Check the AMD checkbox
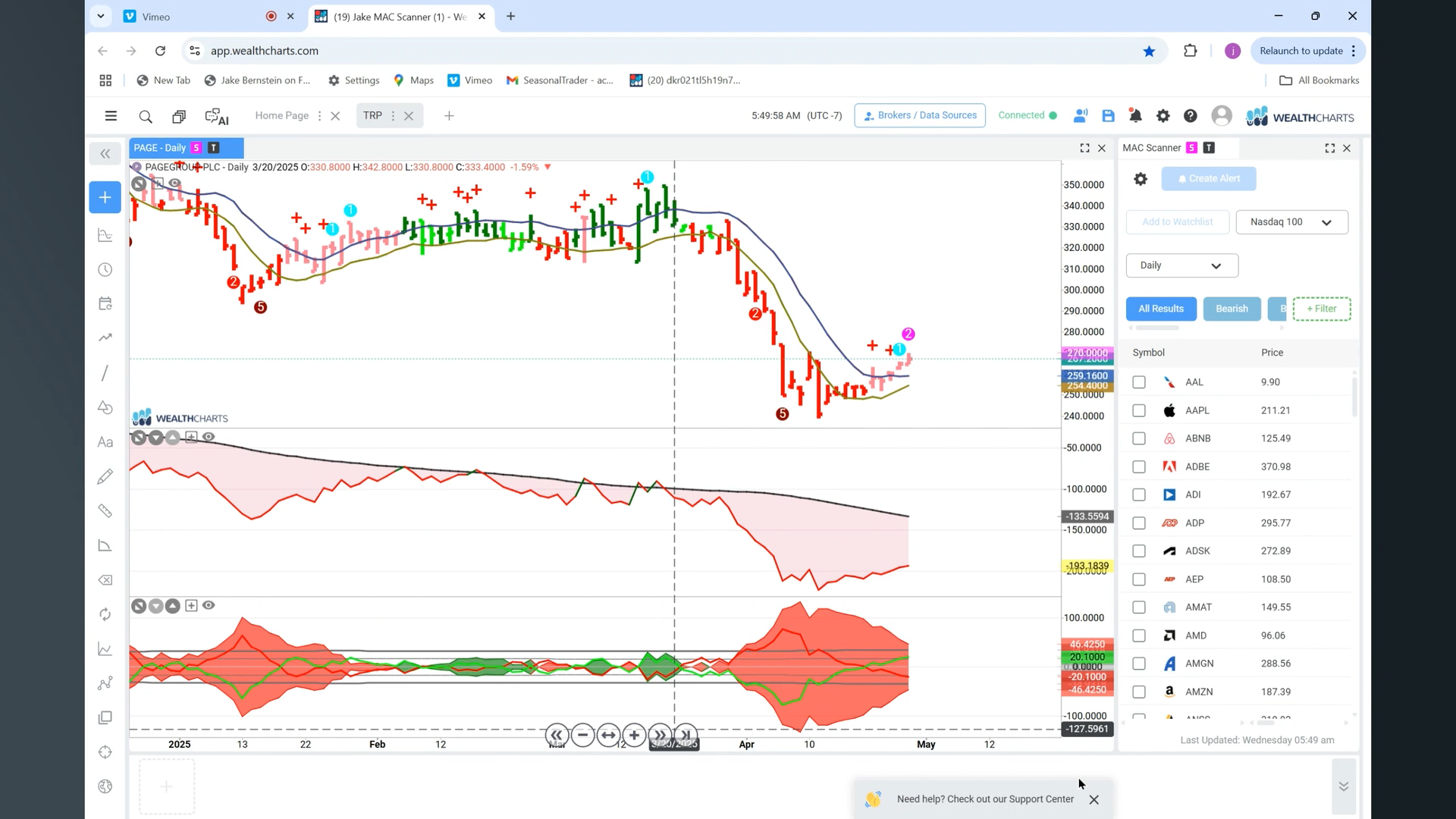This screenshot has width=1456, height=819. pos(1139,635)
